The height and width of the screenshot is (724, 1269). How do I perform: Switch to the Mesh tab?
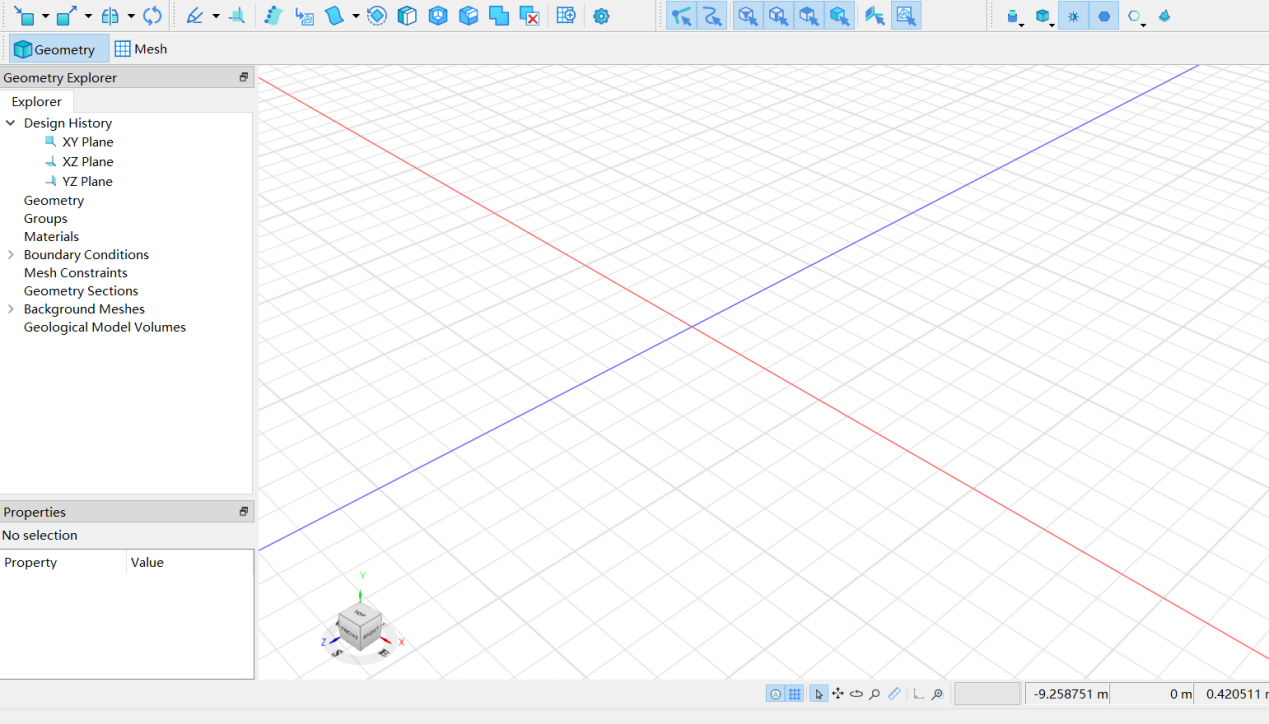[140, 49]
